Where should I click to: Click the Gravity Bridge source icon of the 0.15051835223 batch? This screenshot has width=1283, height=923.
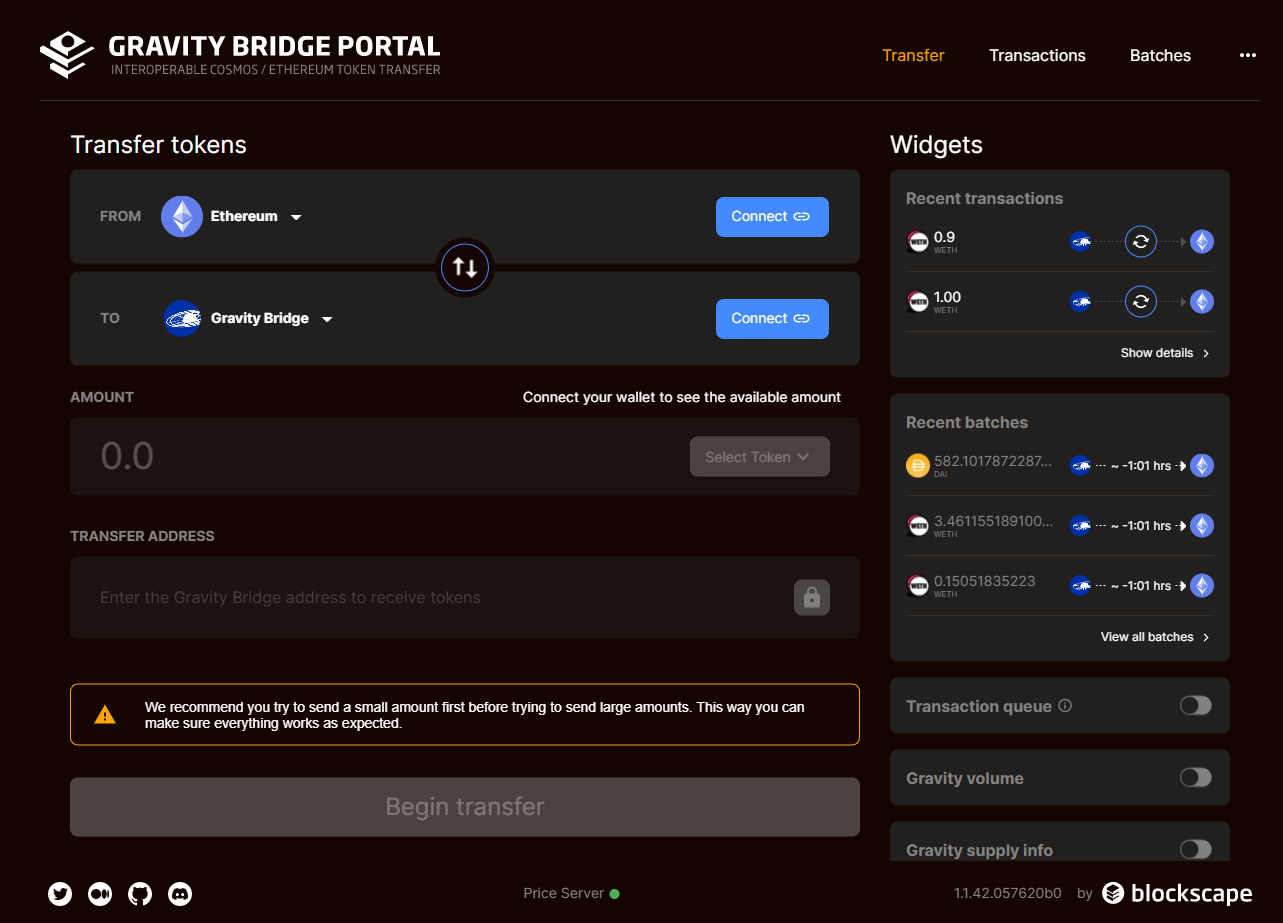(1080, 586)
